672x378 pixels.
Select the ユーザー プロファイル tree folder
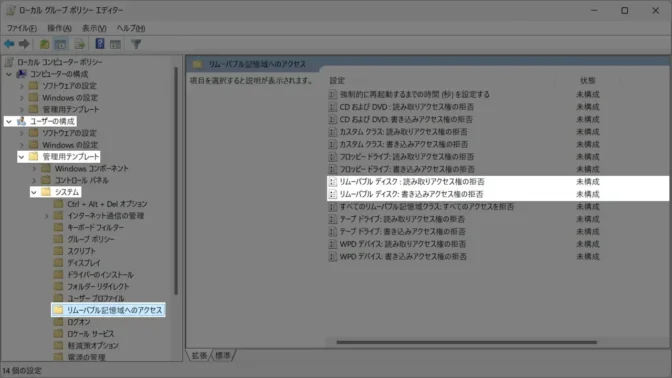96,298
